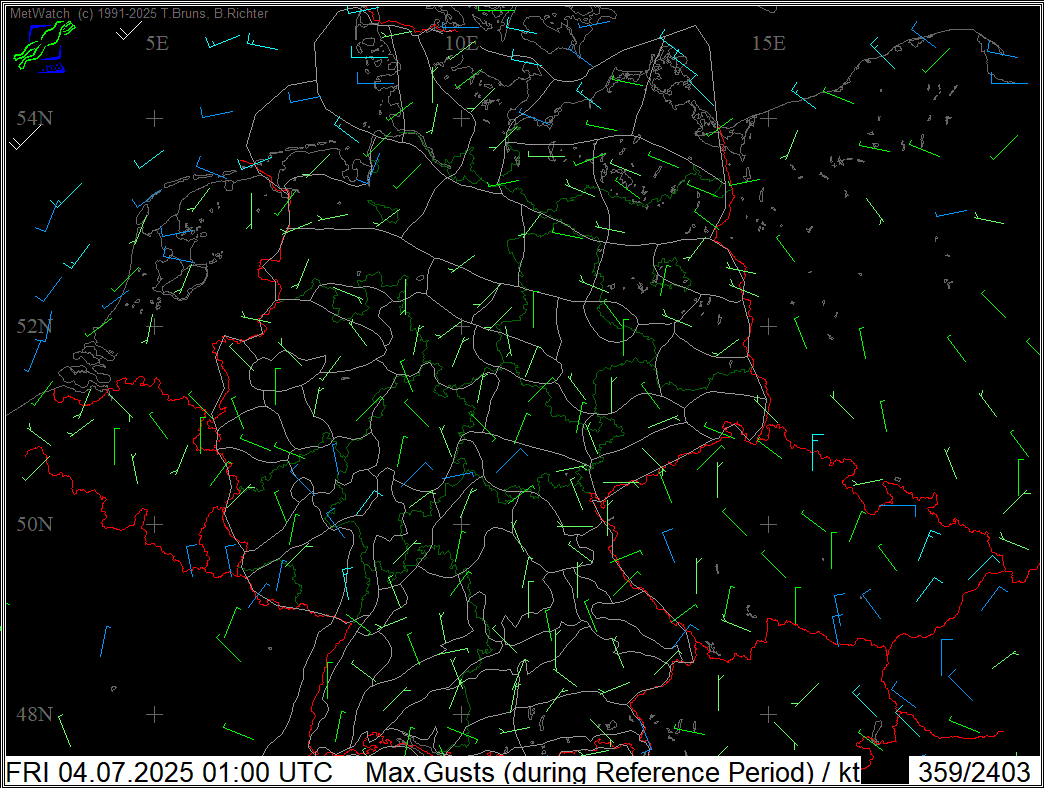Viewport: 1044px width, 788px height.
Task: Click the 10E longitude label
Action: pyautogui.click(x=461, y=43)
